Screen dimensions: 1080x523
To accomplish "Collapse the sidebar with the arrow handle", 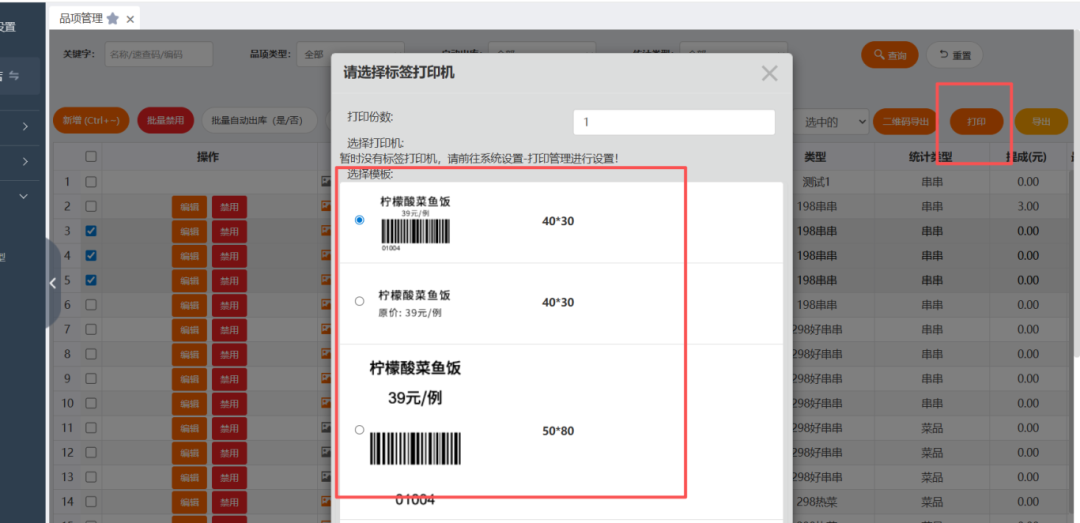I will pyautogui.click(x=52, y=283).
